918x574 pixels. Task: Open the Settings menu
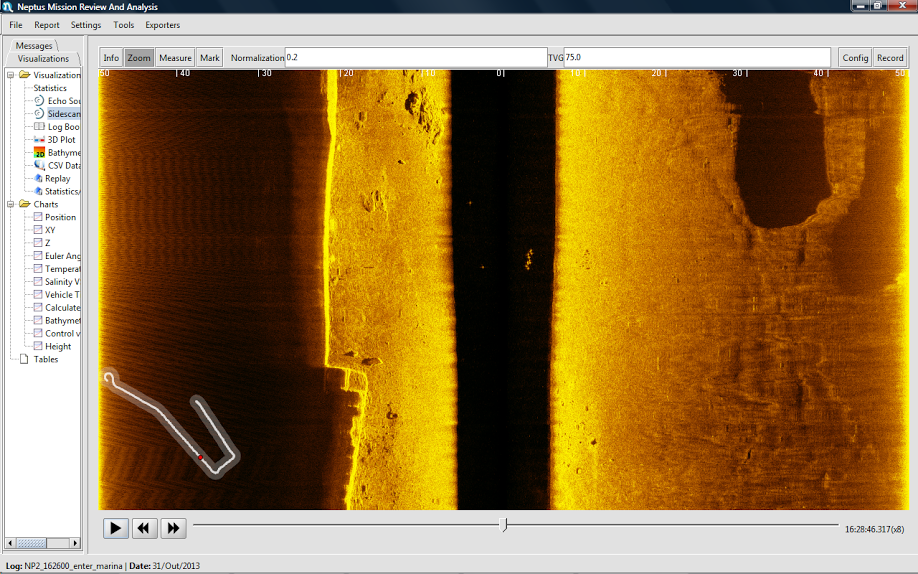tap(85, 25)
